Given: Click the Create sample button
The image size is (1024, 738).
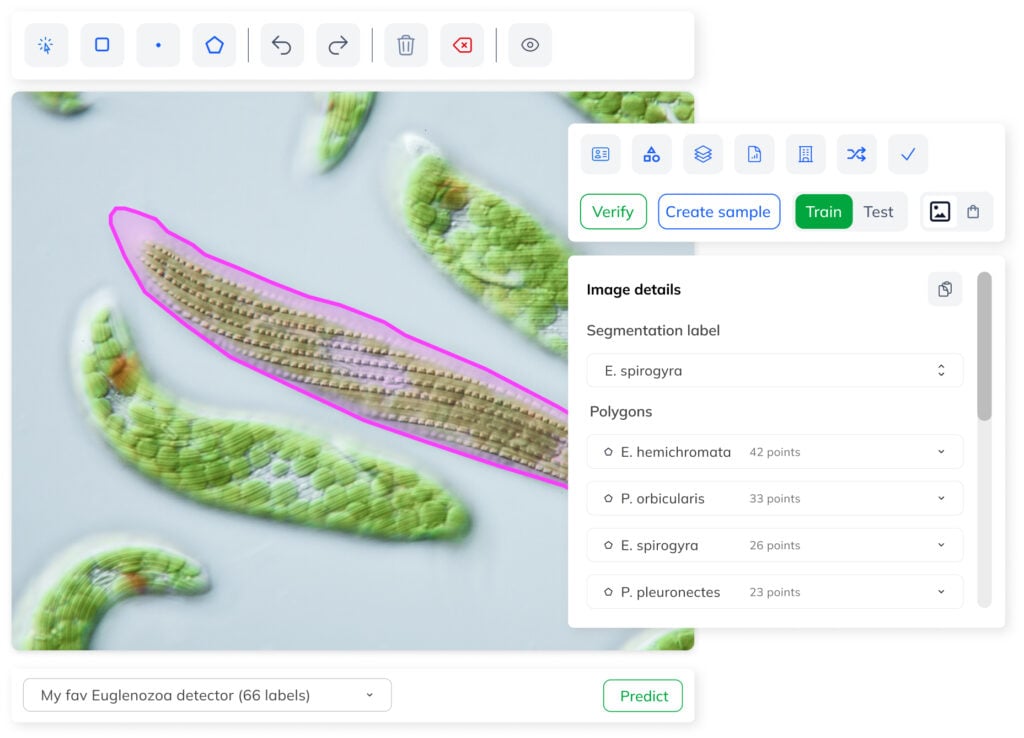Looking at the screenshot, I should tap(718, 212).
